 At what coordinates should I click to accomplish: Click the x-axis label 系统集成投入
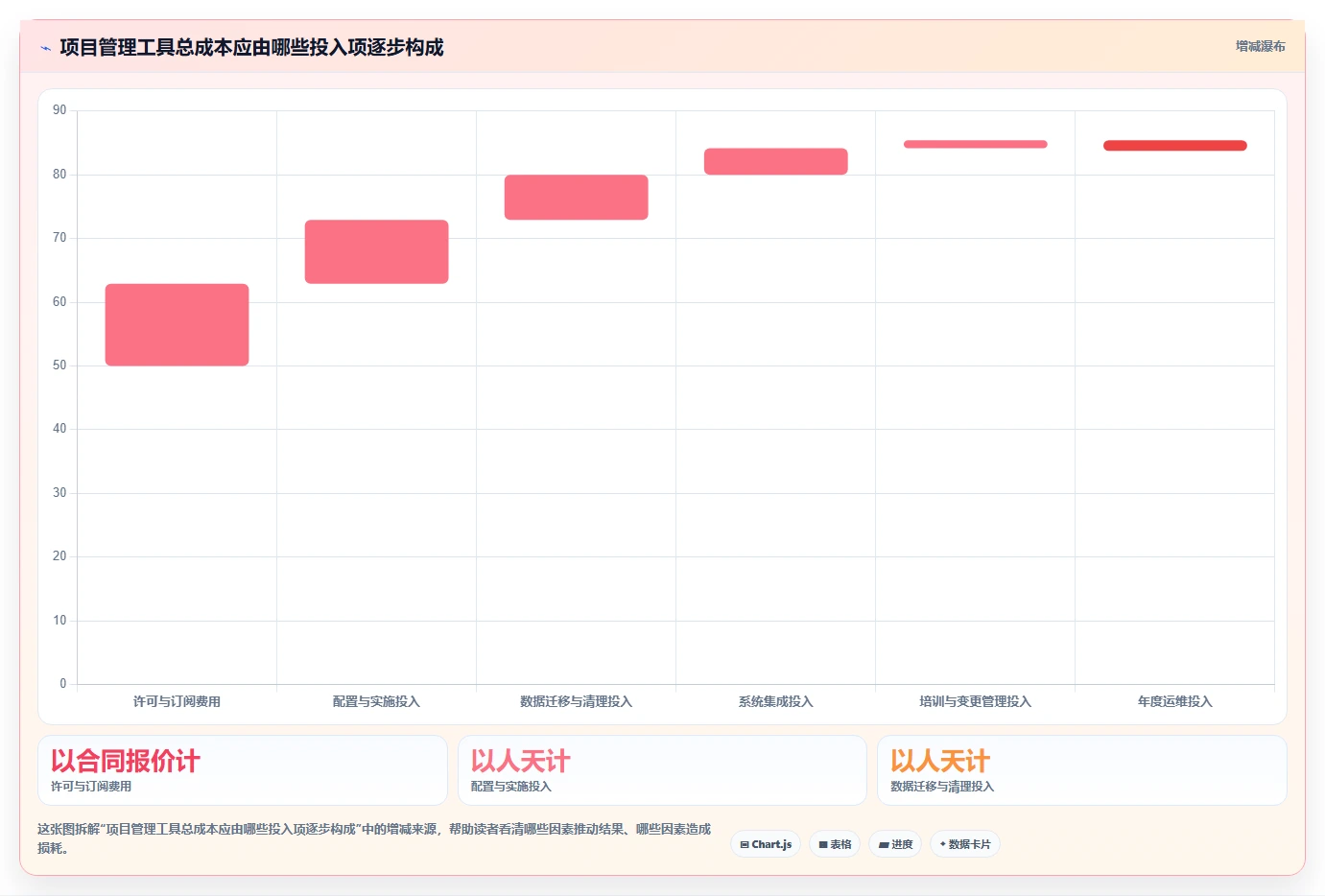(x=775, y=702)
